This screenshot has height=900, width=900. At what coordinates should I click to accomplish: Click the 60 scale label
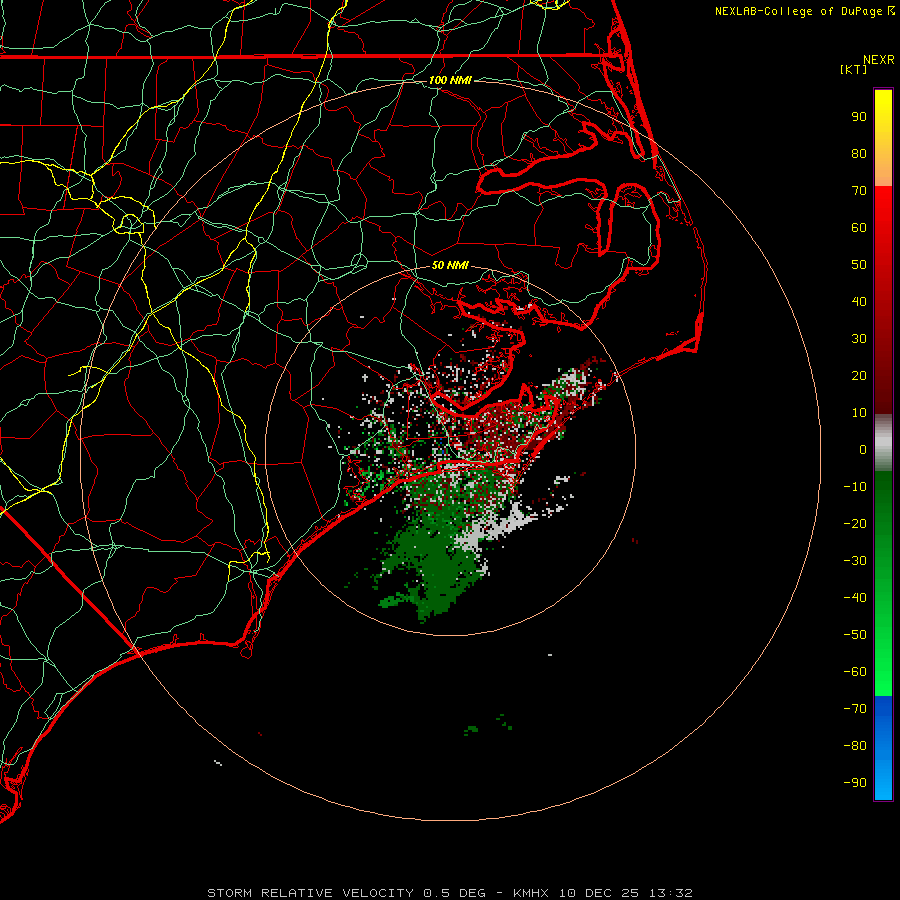[859, 227]
